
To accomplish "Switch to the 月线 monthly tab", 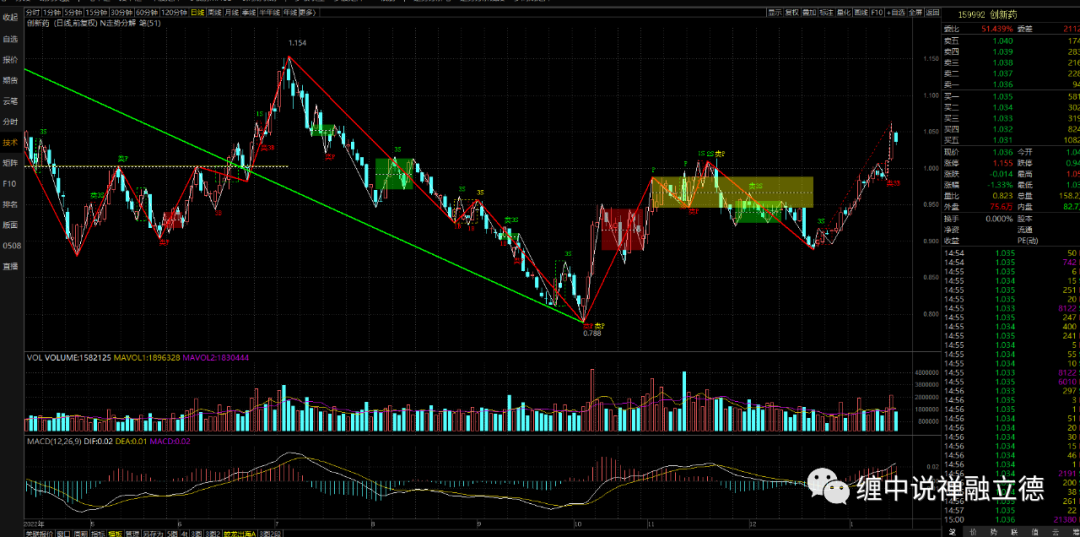I will point(232,12).
